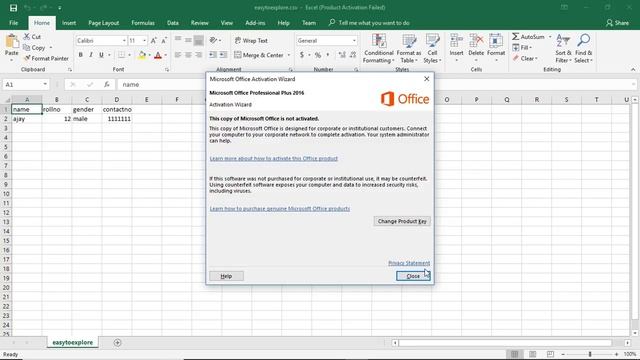Image resolution: width=640 pixels, height=360 pixels.
Task: Select the easytoexplore sheet tab
Action: [73, 342]
